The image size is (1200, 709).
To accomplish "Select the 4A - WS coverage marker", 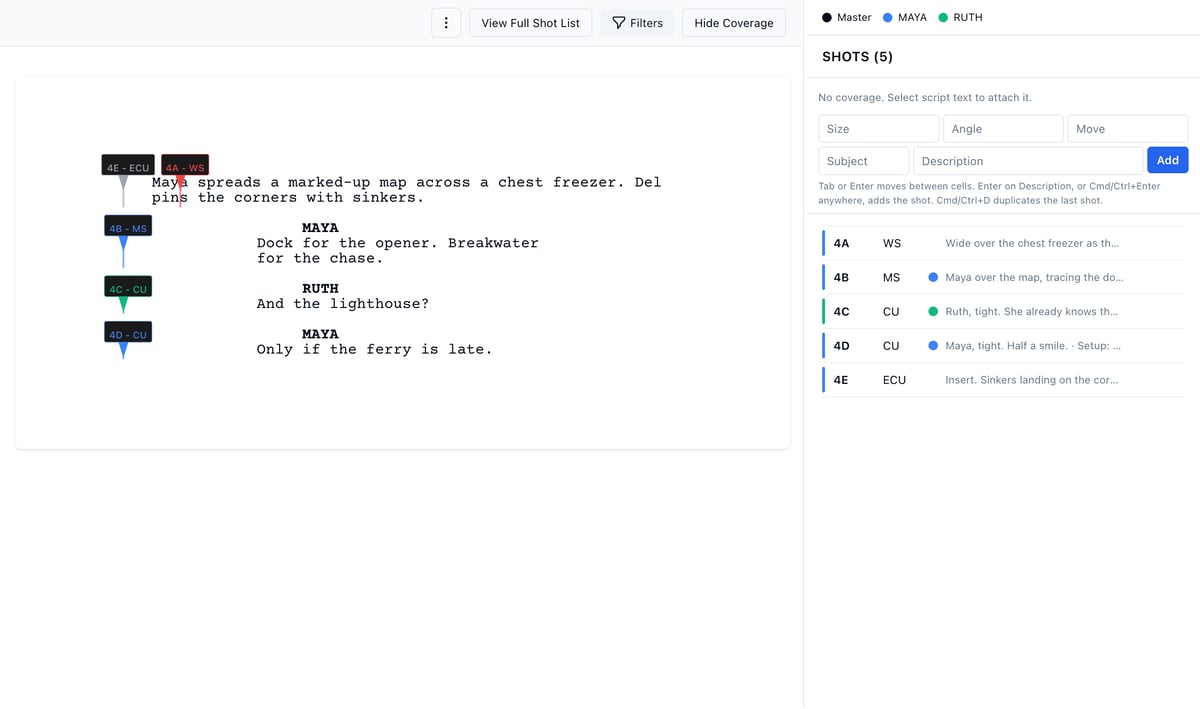I will (185, 167).
